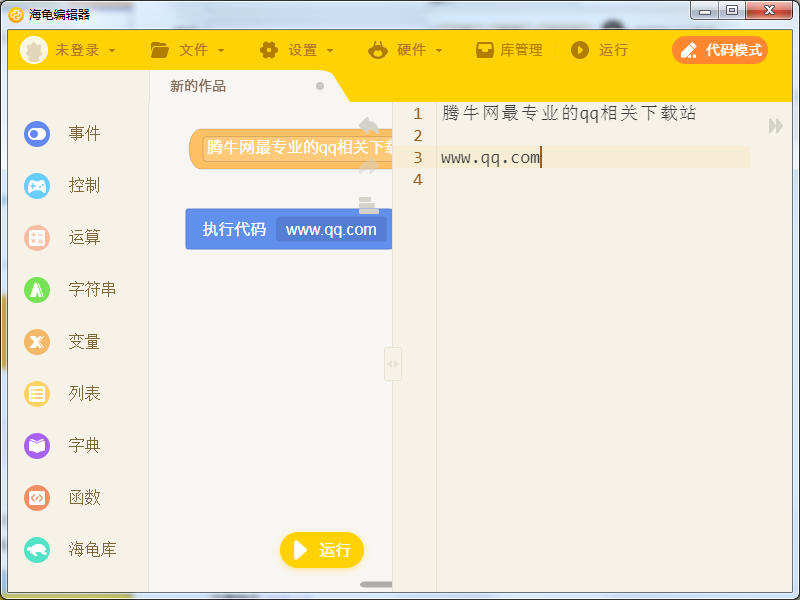Select the 新的作品 tab
800x600 pixels.
[x=198, y=86]
